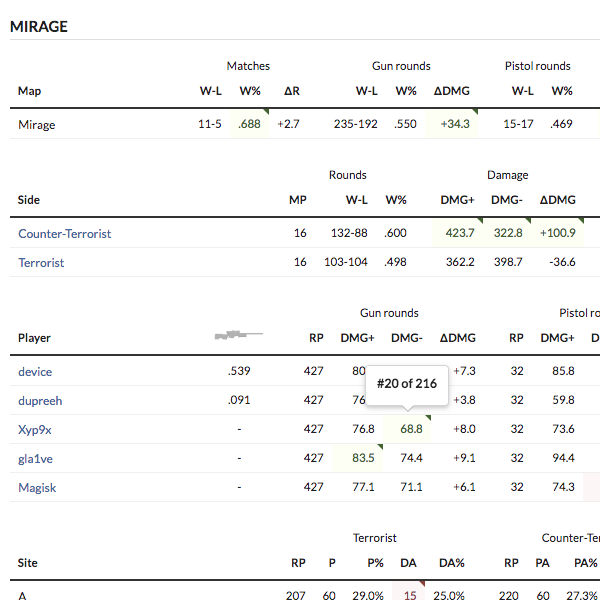Screen dimensions: 600x600
Task: Open dupreeh player profile link
Action: pyautogui.click(x=40, y=400)
